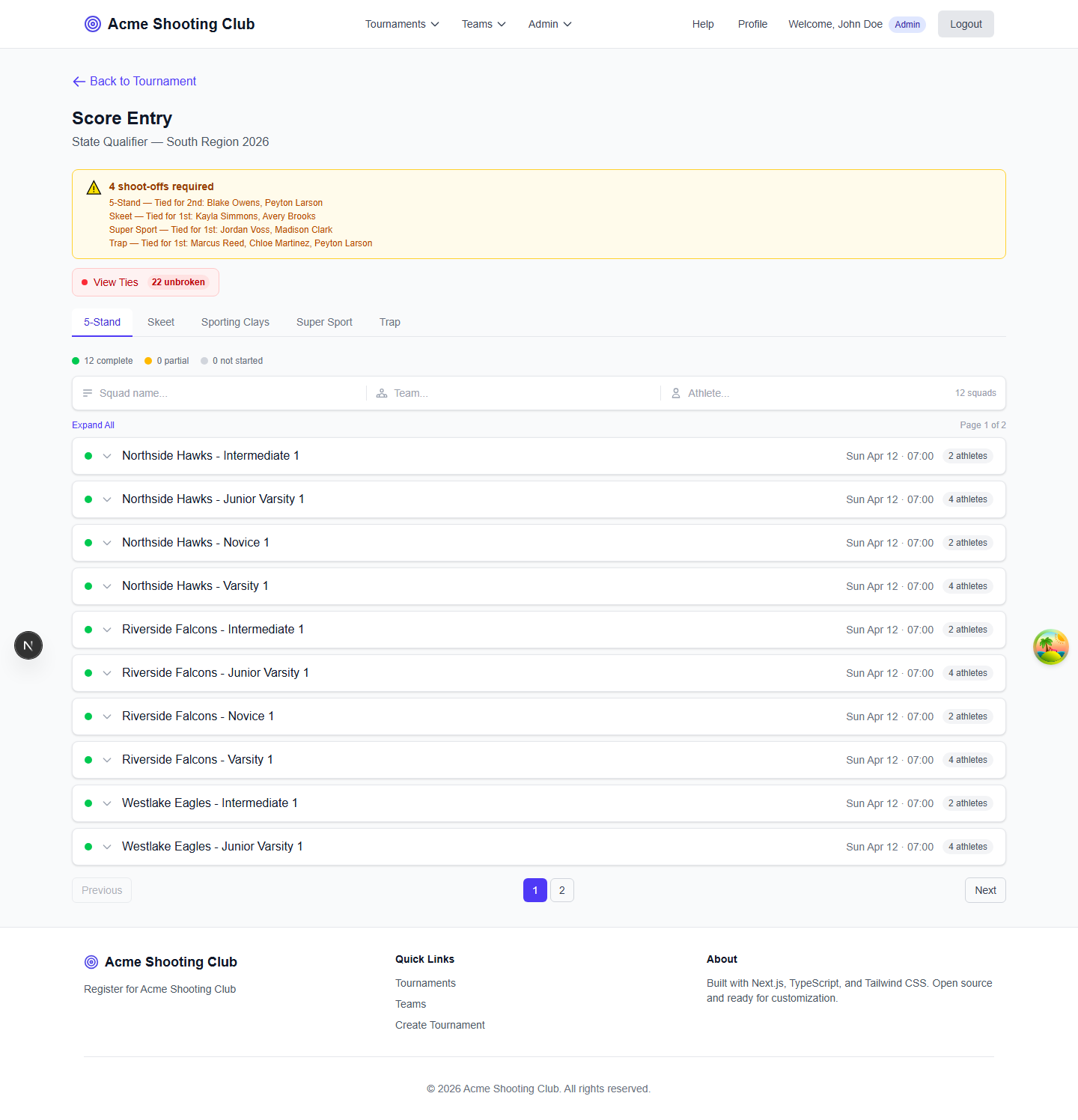The height and width of the screenshot is (1120, 1078).
Task: Focus the Squad name filter field
Action: 225,393
